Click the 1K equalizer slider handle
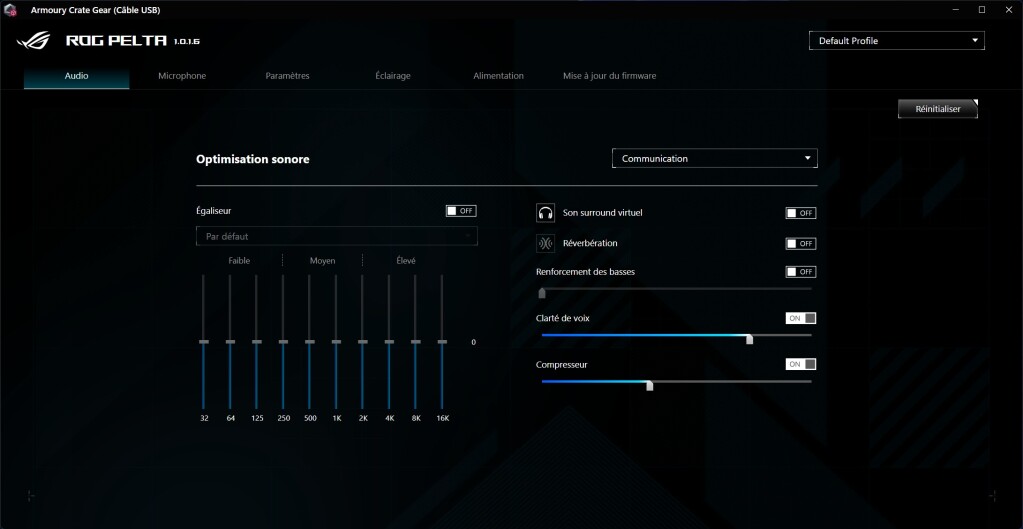1023x529 pixels. pyautogui.click(x=336, y=342)
